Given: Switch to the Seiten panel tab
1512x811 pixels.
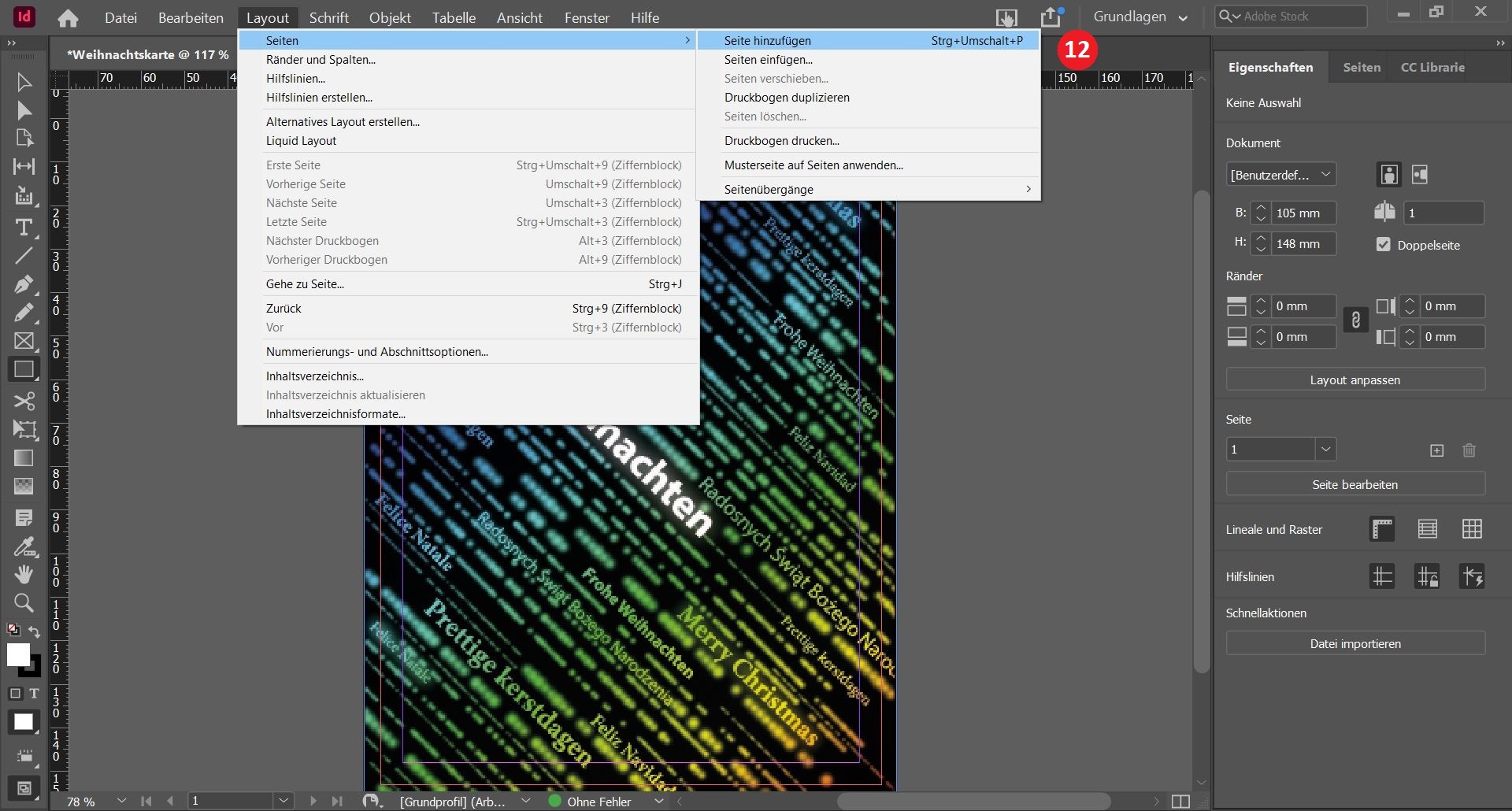Looking at the screenshot, I should coord(1362,68).
